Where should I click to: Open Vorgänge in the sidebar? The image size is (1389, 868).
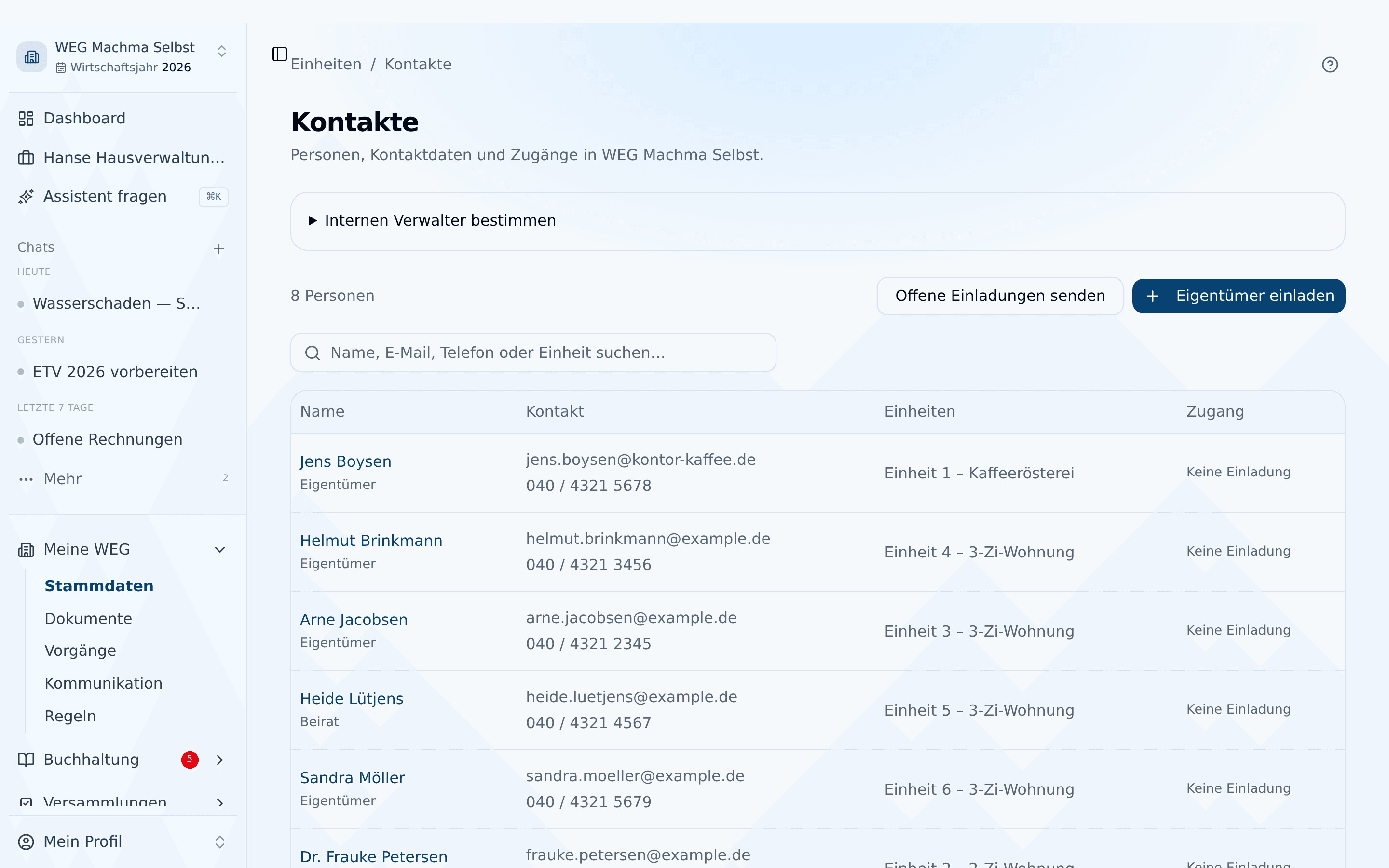click(80, 651)
